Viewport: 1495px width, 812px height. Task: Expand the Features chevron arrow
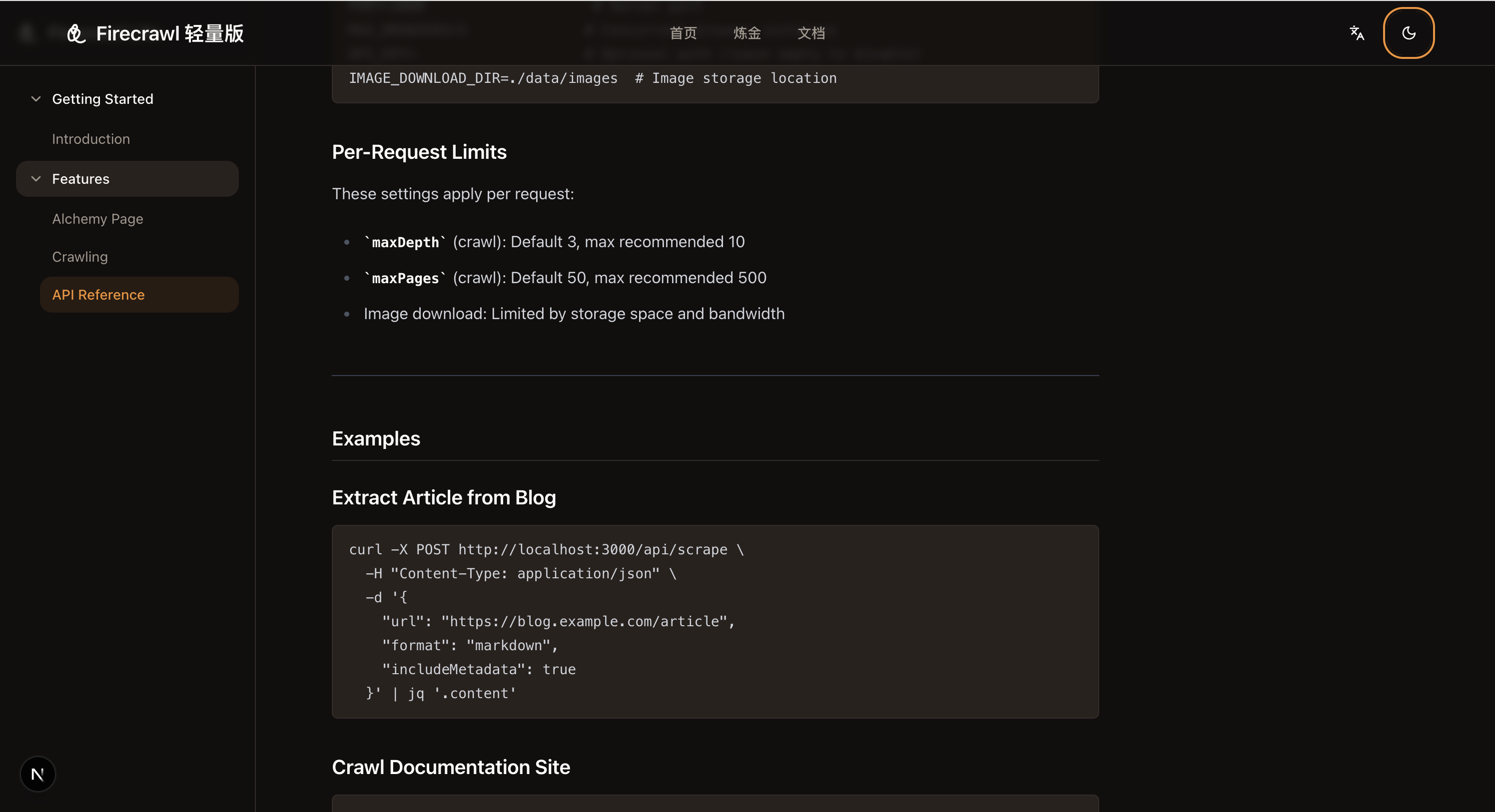click(x=35, y=179)
